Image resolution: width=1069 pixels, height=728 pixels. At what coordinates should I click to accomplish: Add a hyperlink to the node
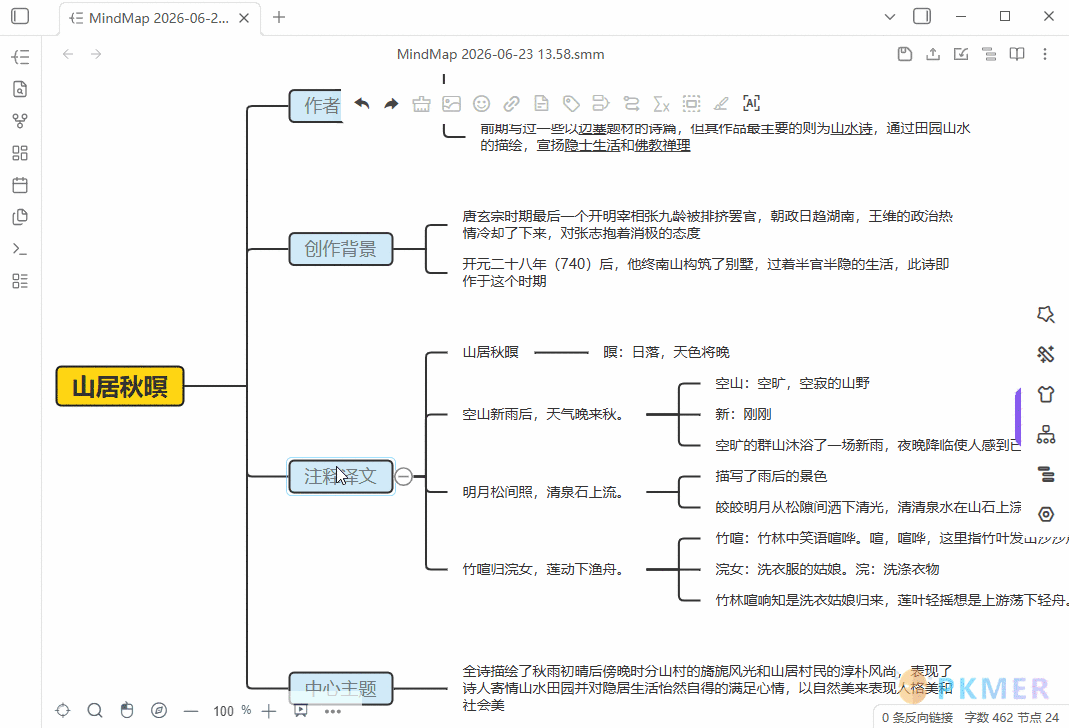(511, 104)
